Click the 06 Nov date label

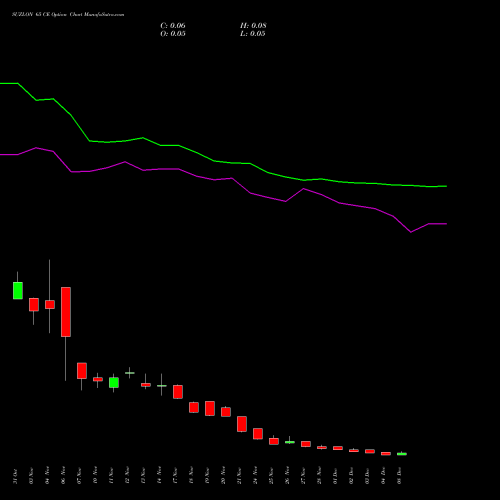tap(64, 476)
